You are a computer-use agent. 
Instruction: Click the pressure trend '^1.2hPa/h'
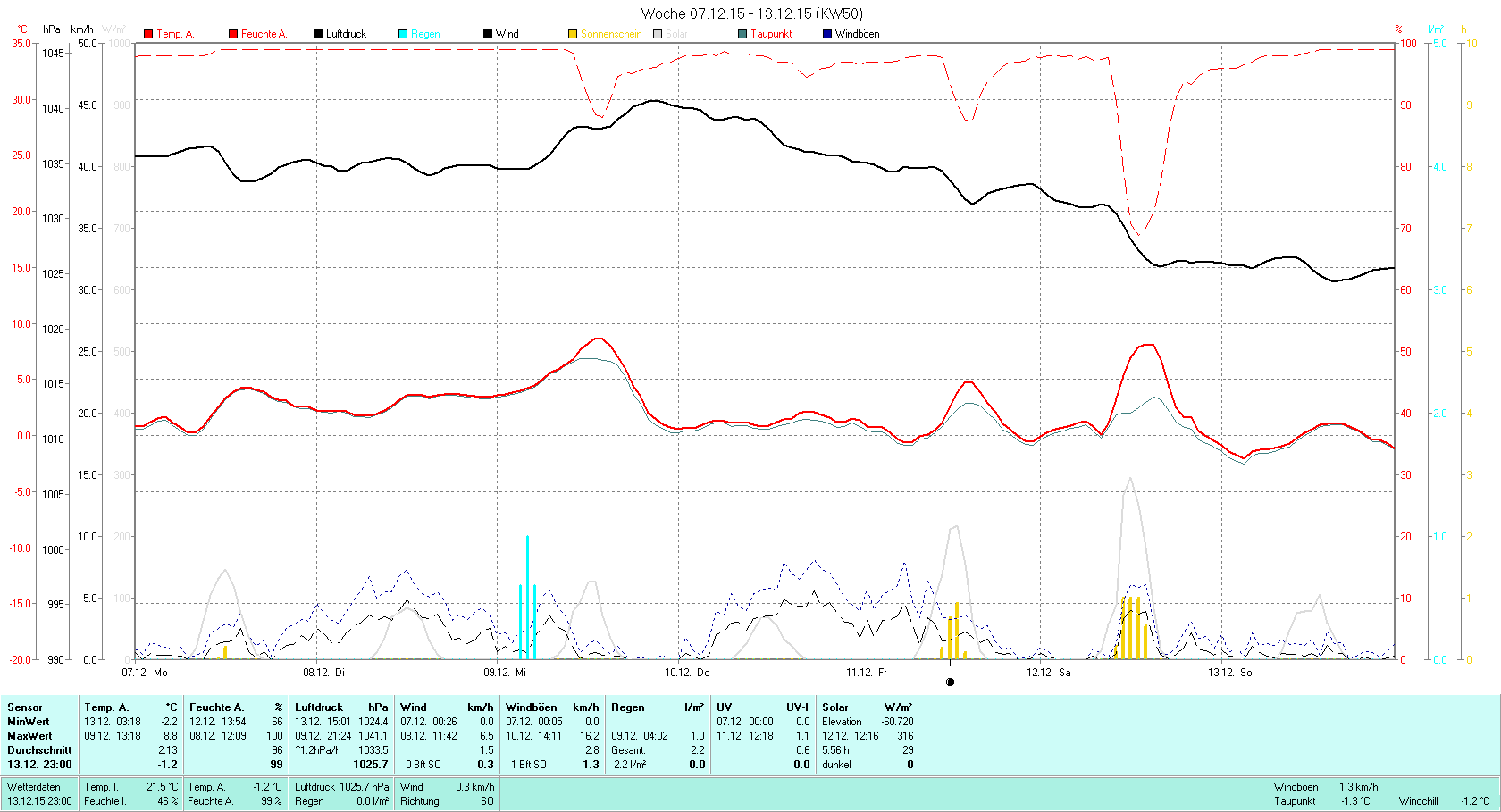point(318,750)
